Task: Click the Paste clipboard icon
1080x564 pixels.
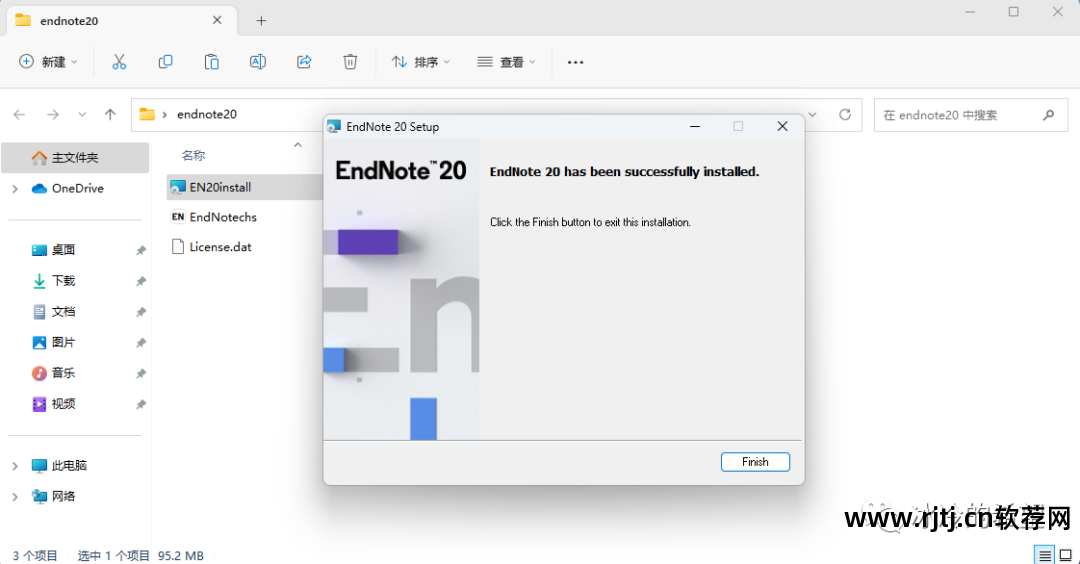Action: pyautogui.click(x=211, y=62)
